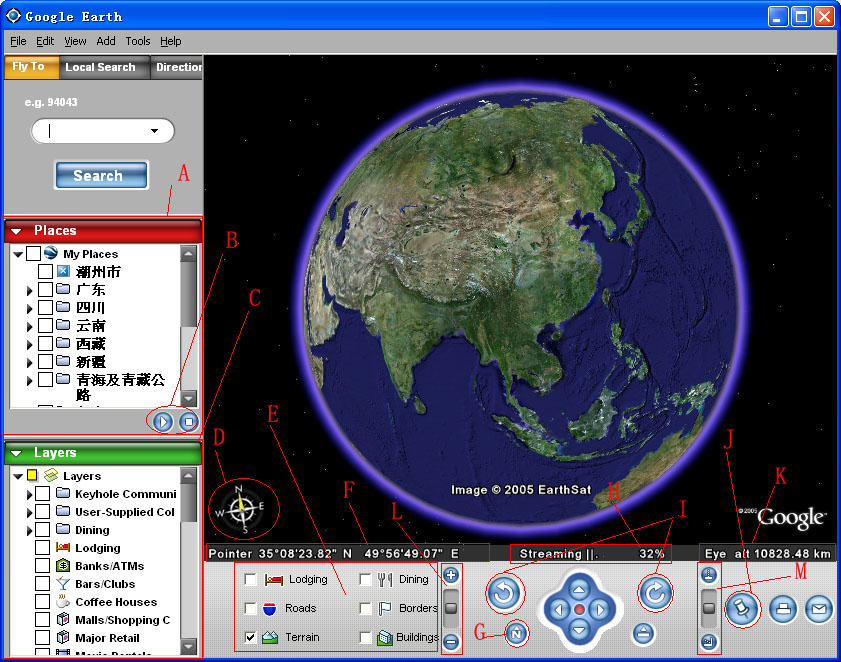Stop the tour in Places panel
Viewport: 841px width, 662px height.
[189, 422]
